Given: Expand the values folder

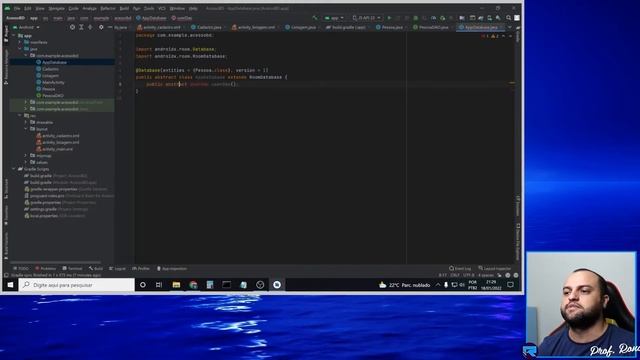Looking at the screenshot, I should point(26,162).
